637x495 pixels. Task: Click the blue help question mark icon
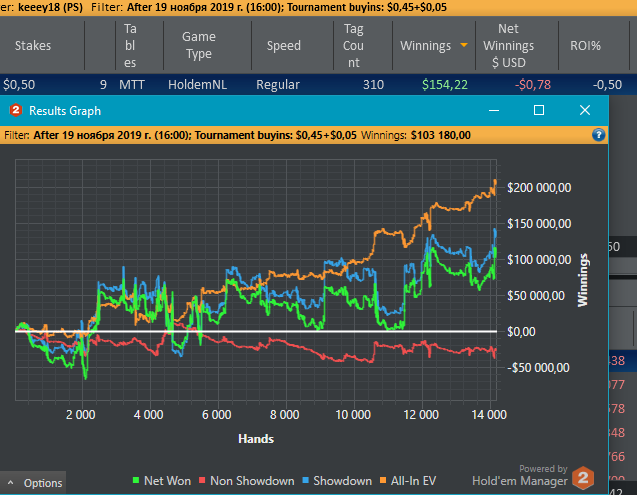pyautogui.click(x=598, y=135)
